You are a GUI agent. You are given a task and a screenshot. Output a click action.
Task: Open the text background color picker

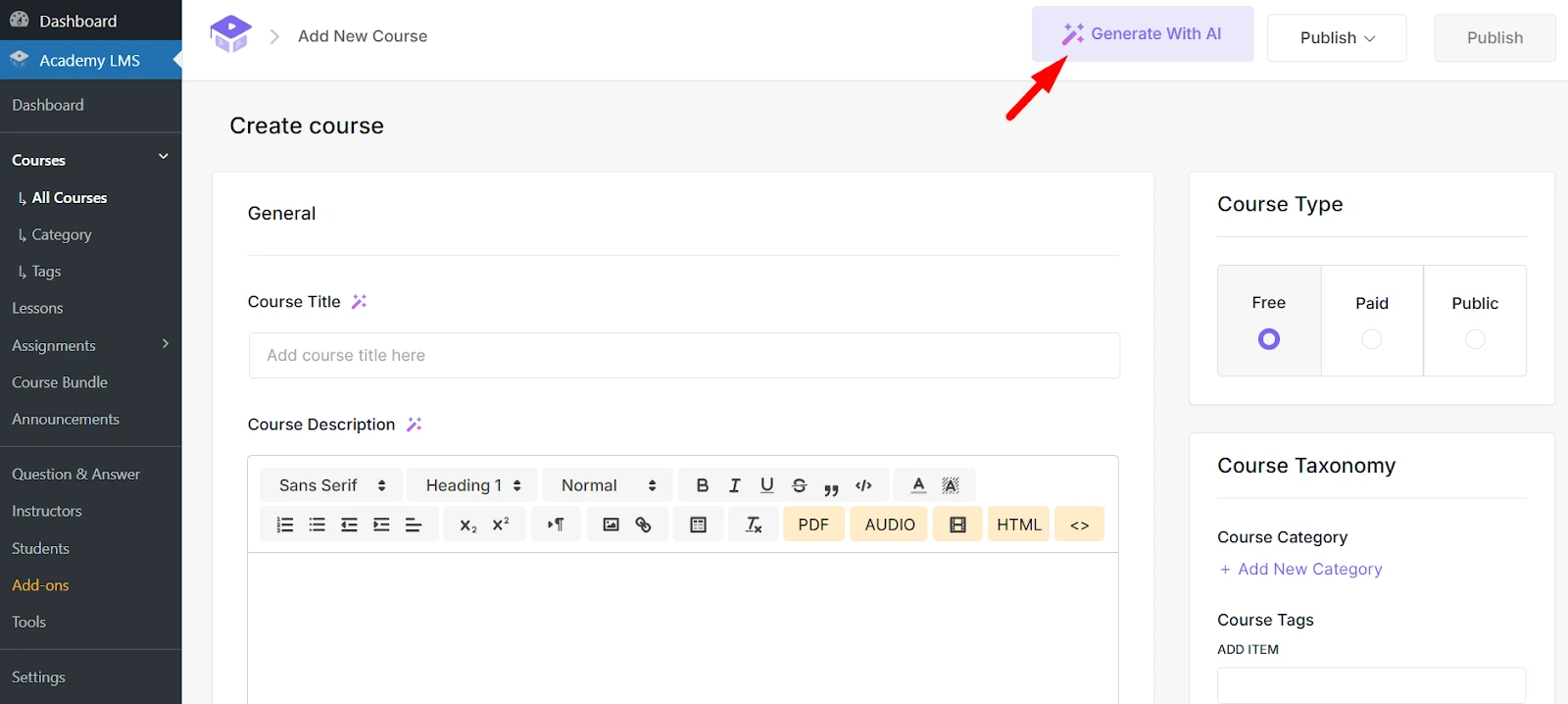pos(951,485)
